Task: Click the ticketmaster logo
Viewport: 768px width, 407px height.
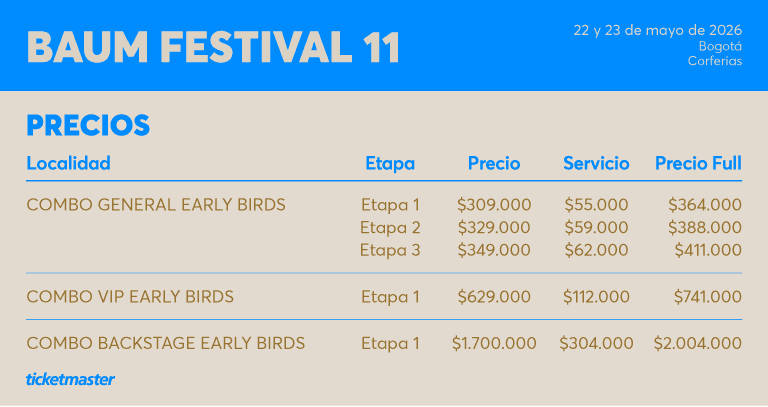Action: coord(70,379)
